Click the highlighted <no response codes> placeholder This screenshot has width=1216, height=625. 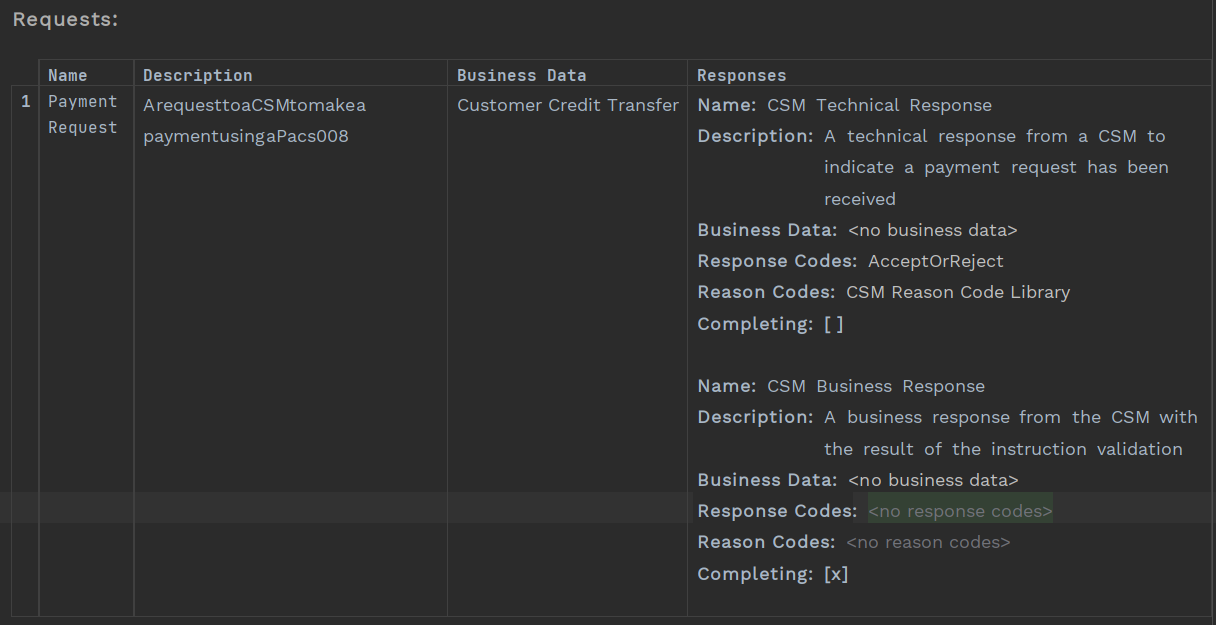click(x=959, y=511)
